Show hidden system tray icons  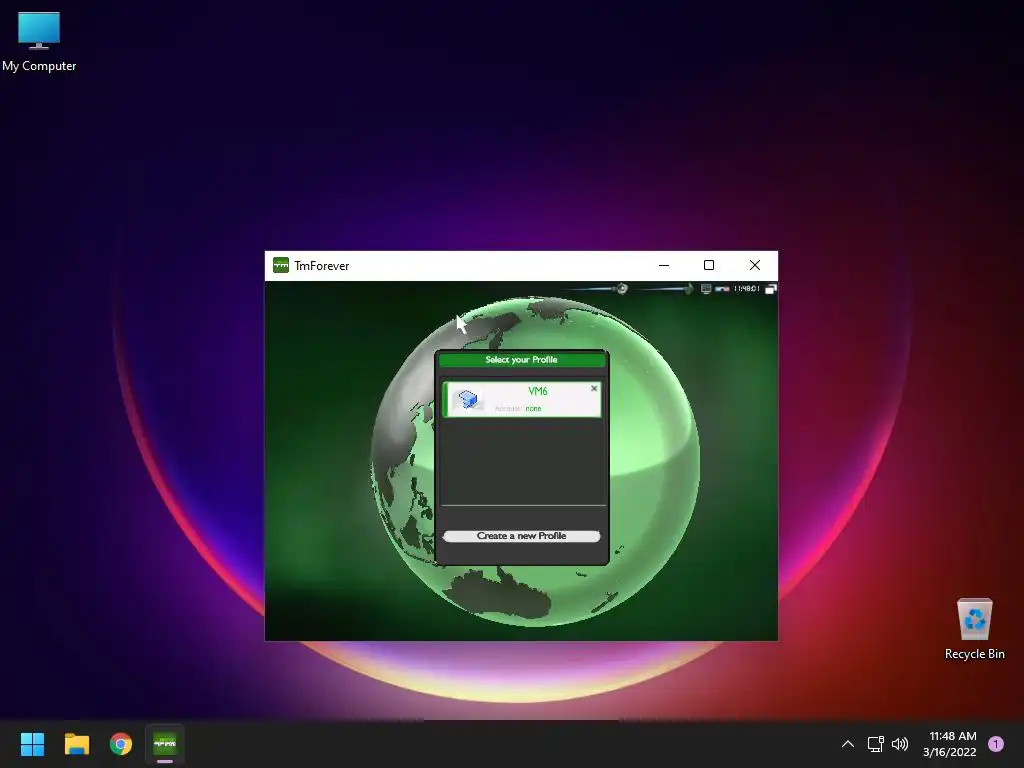pyautogui.click(x=848, y=744)
